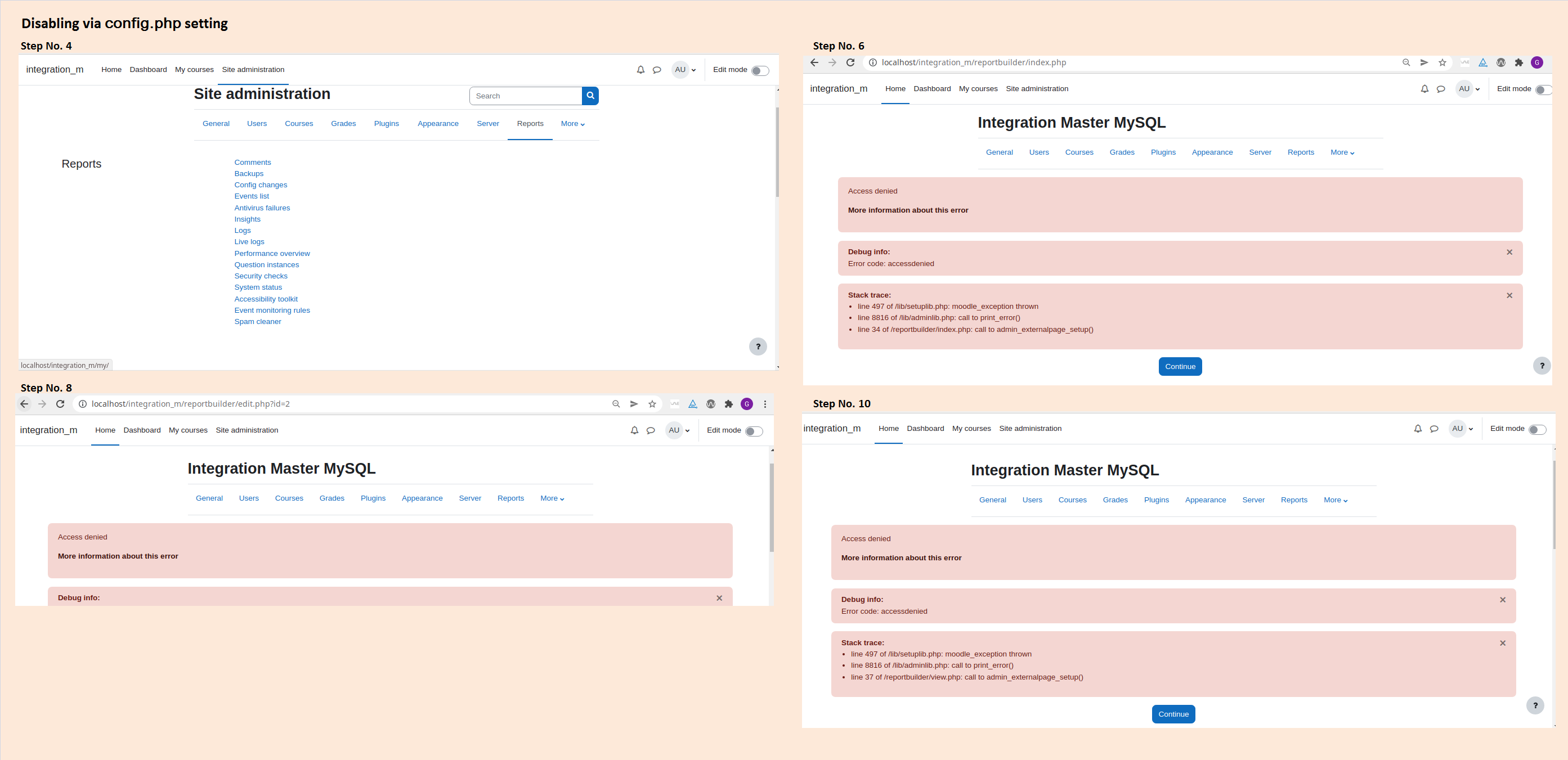Click Site administration in Step 4 navbar
This screenshot has height=760, width=1568.
(x=253, y=70)
